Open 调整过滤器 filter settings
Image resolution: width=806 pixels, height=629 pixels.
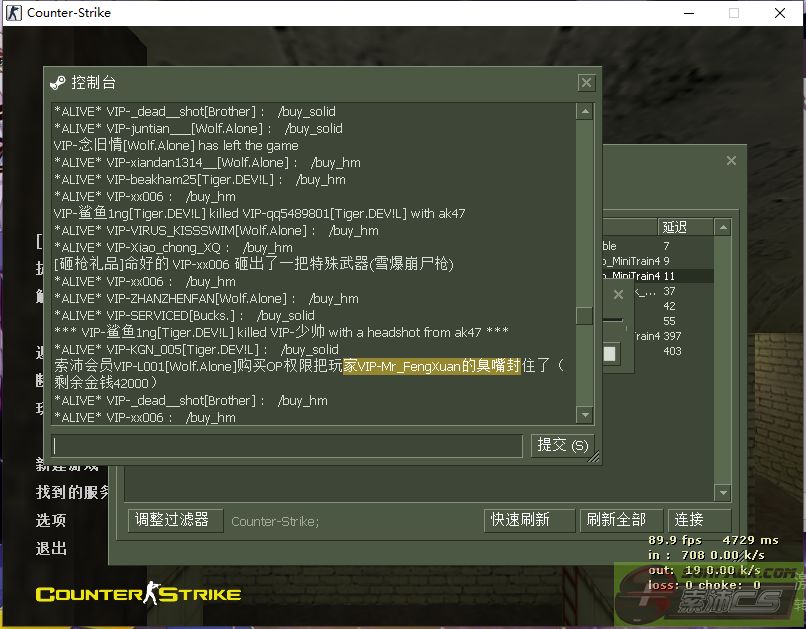click(175, 520)
